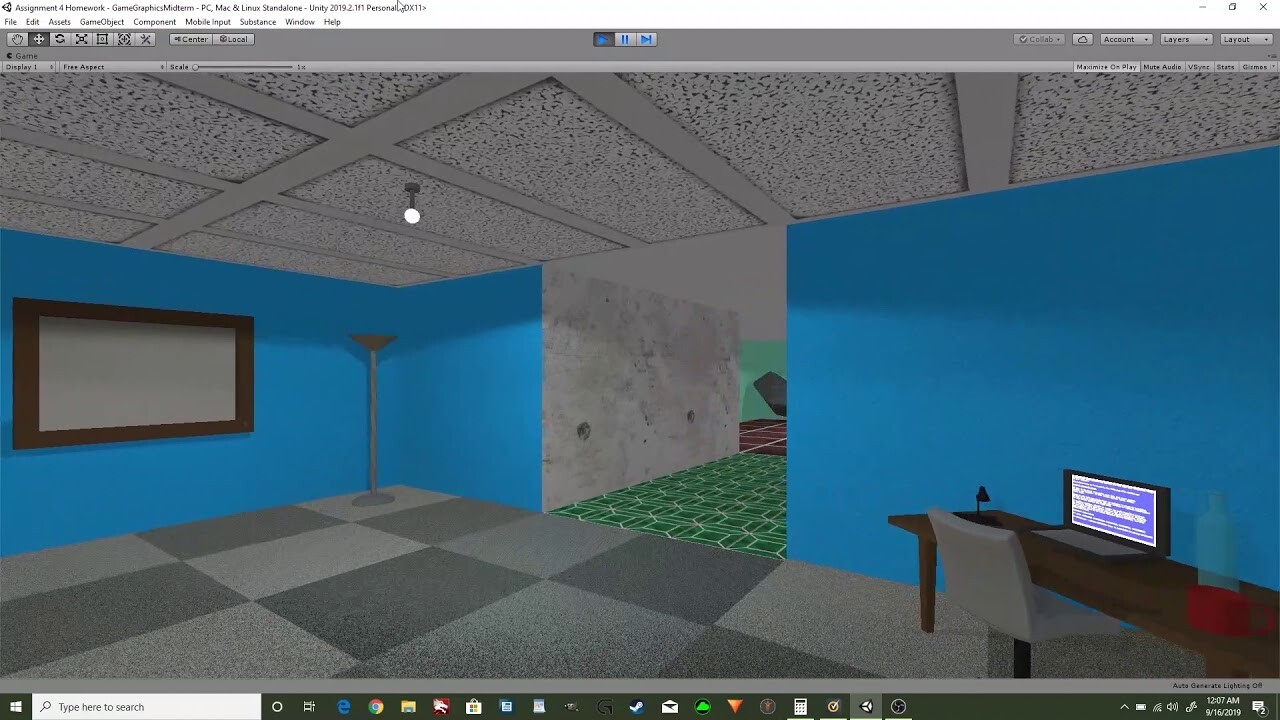Pause the running game
This screenshot has width=1280, height=720.
click(625, 39)
